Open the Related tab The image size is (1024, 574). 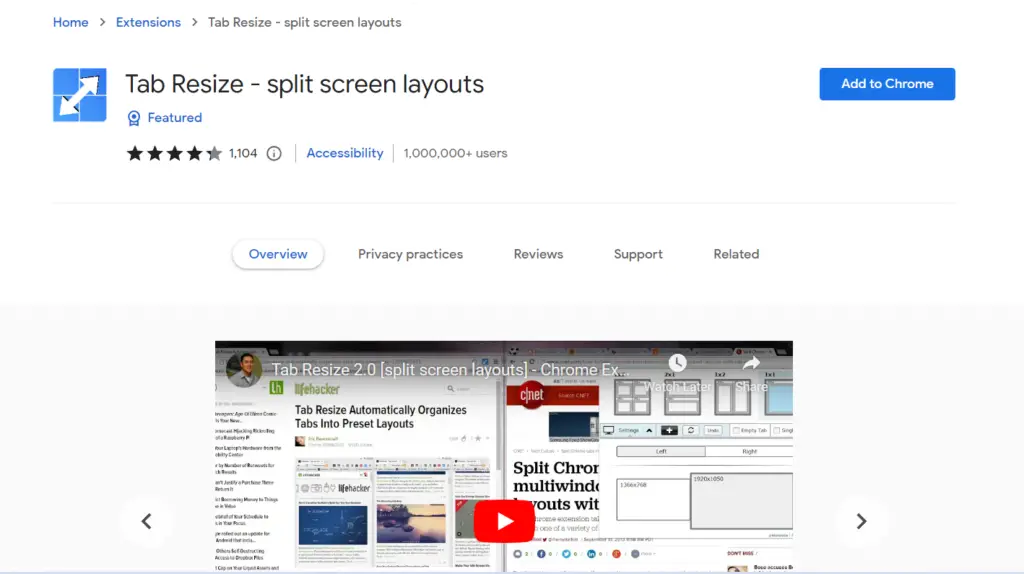(x=736, y=254)
